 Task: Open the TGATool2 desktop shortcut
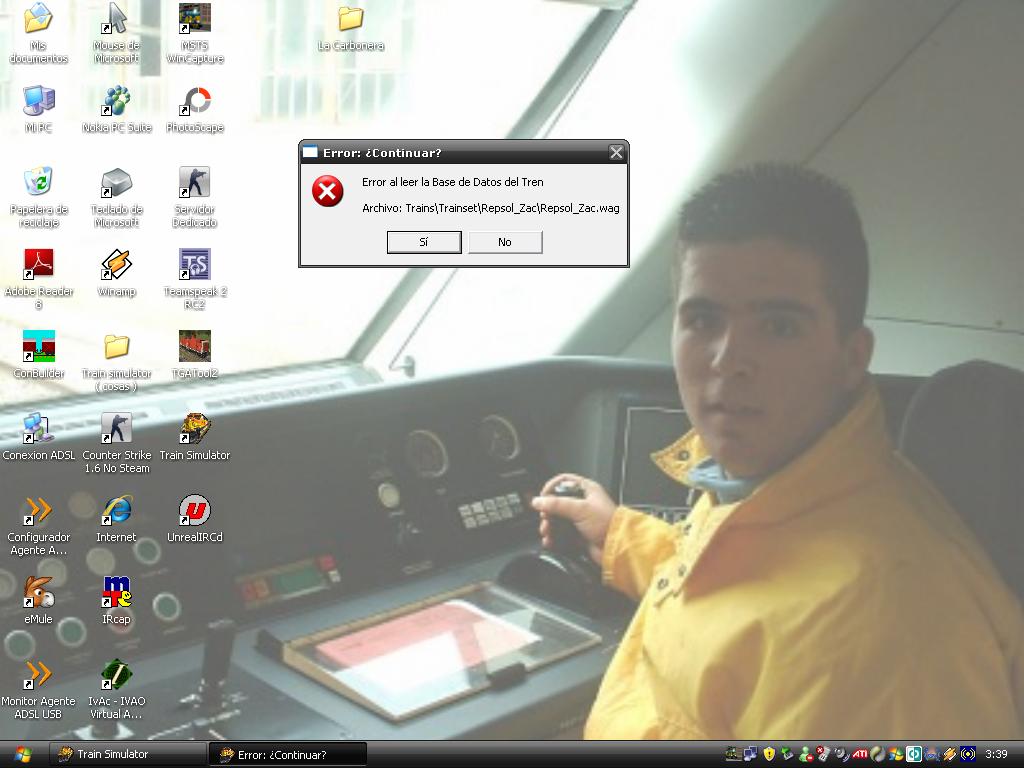click(x=195, y=347)
